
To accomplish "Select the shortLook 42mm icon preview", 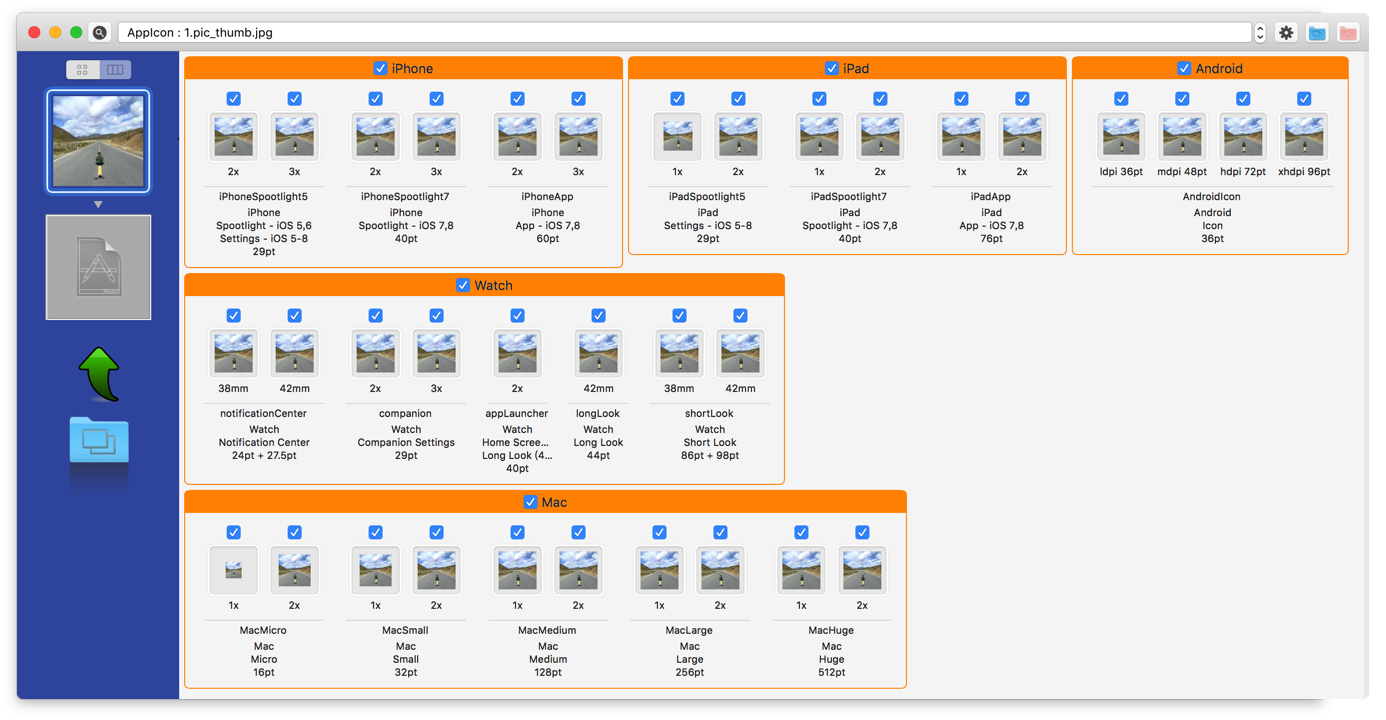I will click(x=740, y=353).
